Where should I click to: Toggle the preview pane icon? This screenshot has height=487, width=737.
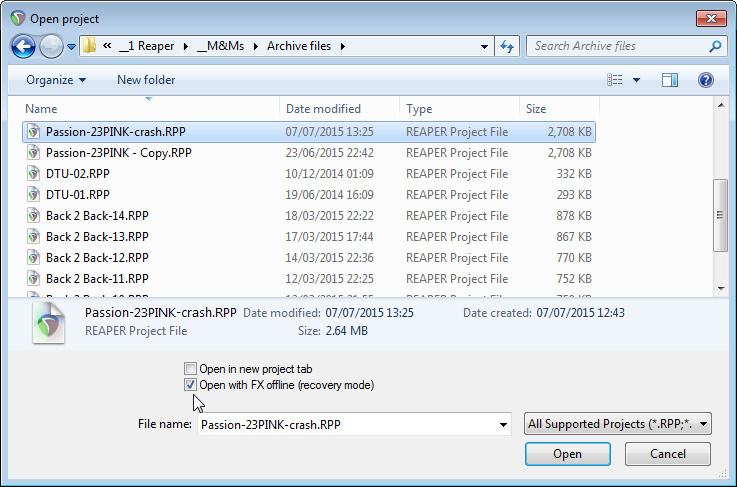tap(670, 80)
